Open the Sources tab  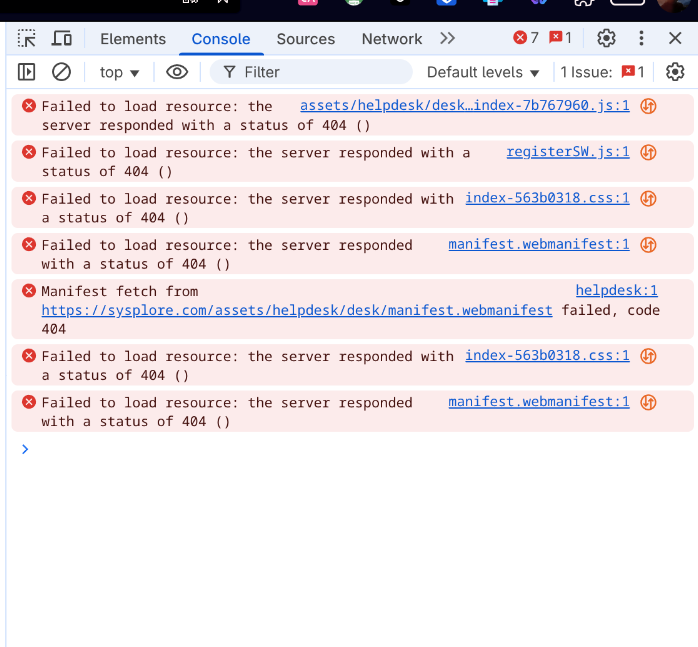click(x=305, y=39)
